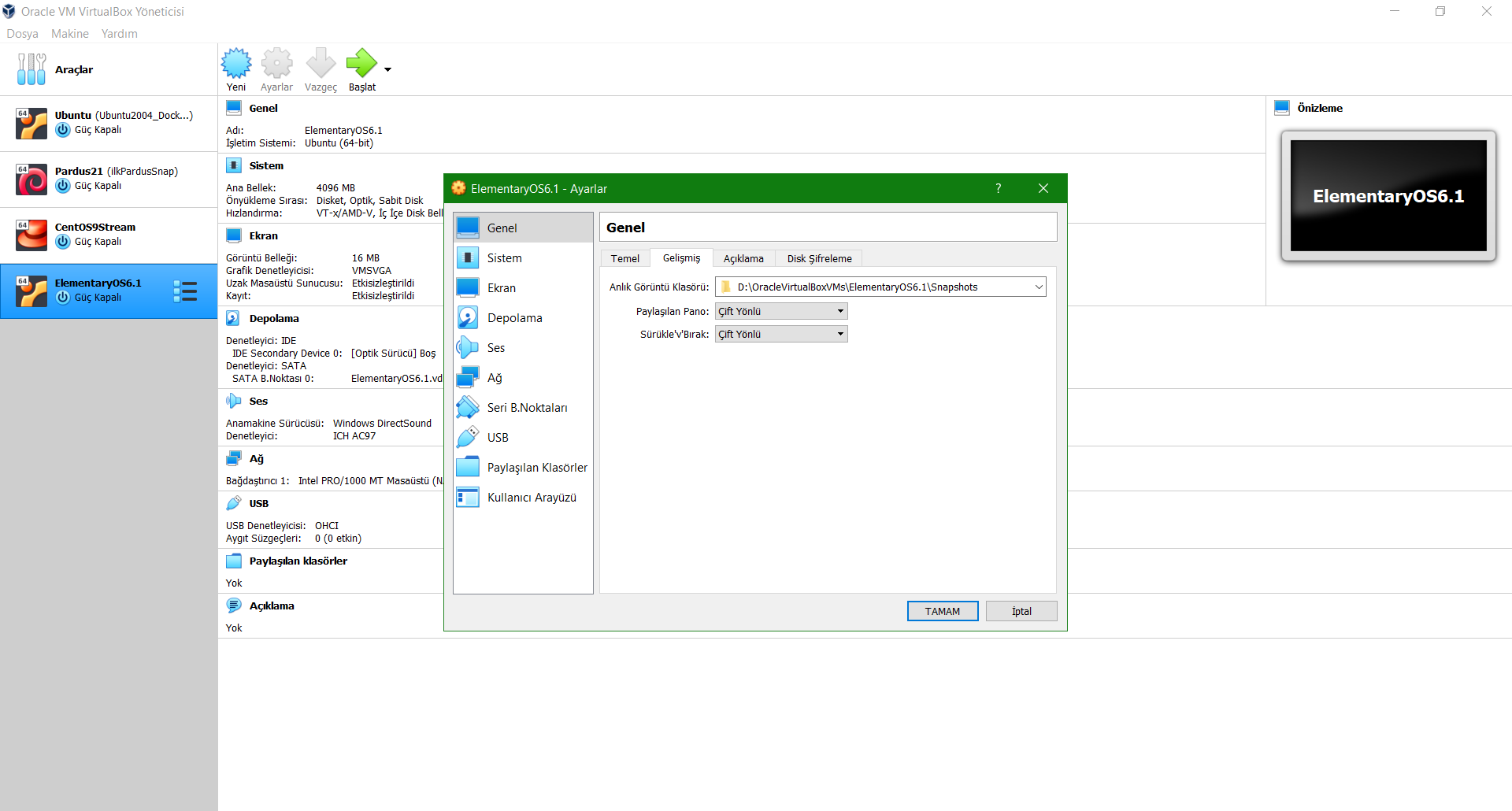Screen dimensions: 1512x811
Task: Select the Pardus21 VM entry
Action: (109, 180)
